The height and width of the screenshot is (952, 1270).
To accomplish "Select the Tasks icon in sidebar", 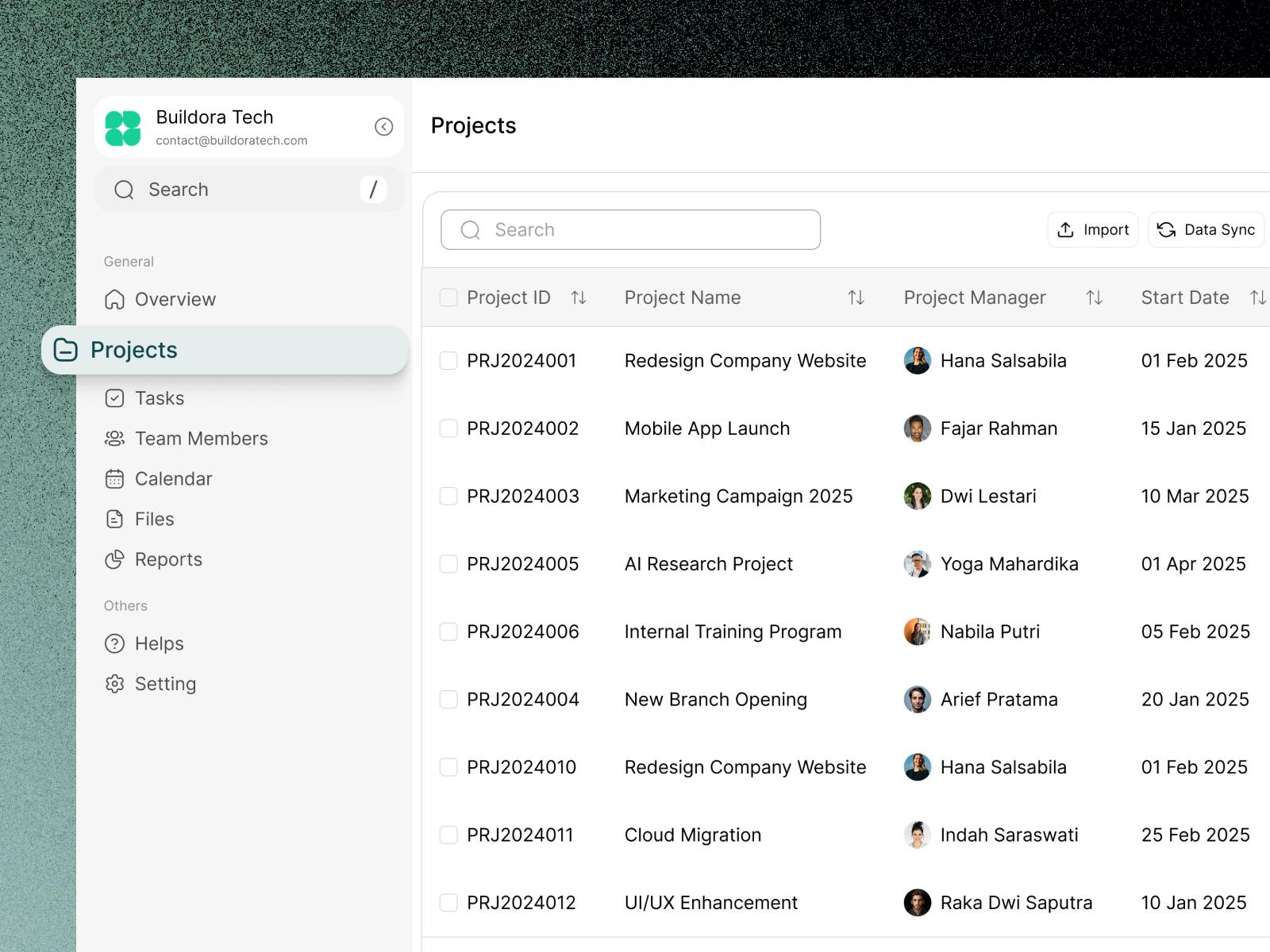I will coord(116,398).
